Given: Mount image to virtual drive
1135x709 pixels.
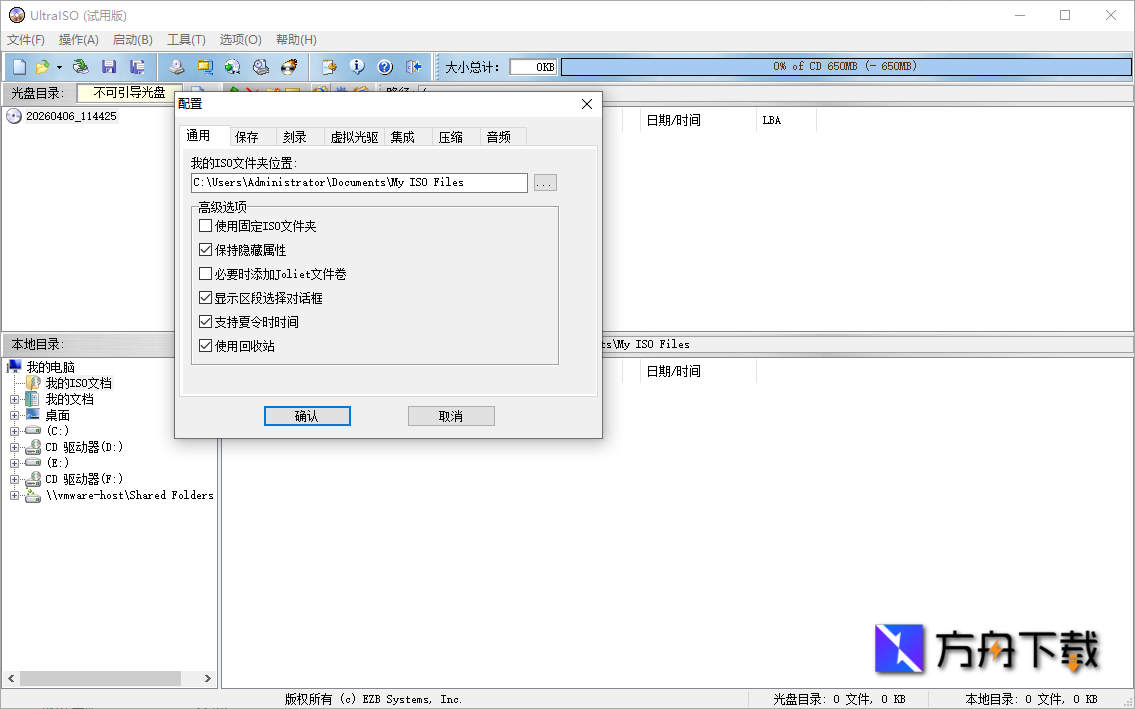Looking at the screenshot, I should (232, 66).
